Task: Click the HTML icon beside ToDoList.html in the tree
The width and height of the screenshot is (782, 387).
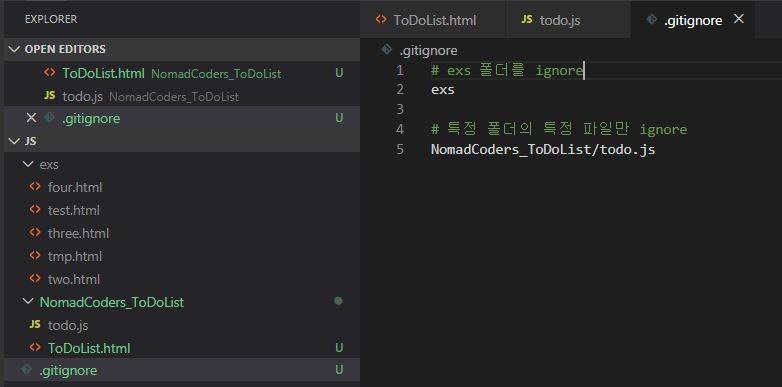Action: coord(35,348)
